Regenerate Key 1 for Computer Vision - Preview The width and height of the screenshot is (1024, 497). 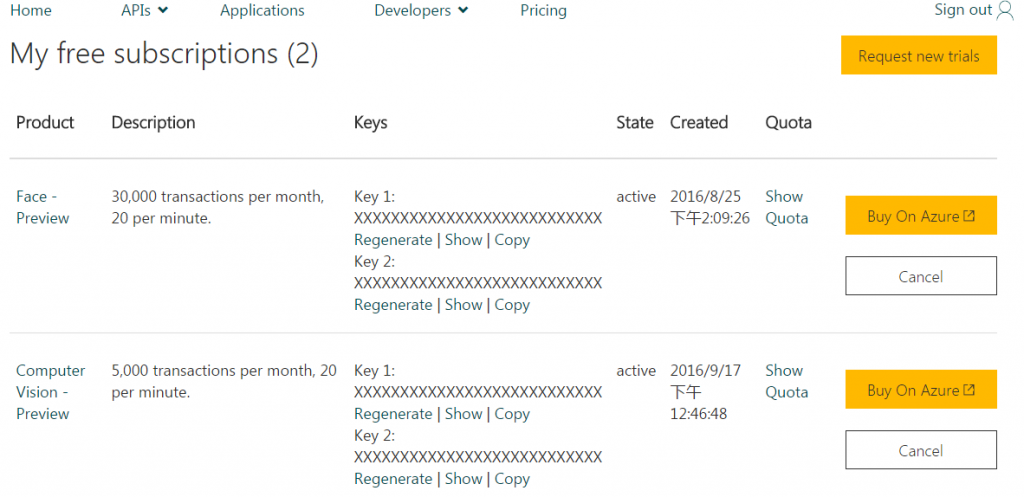click(393, 414)
